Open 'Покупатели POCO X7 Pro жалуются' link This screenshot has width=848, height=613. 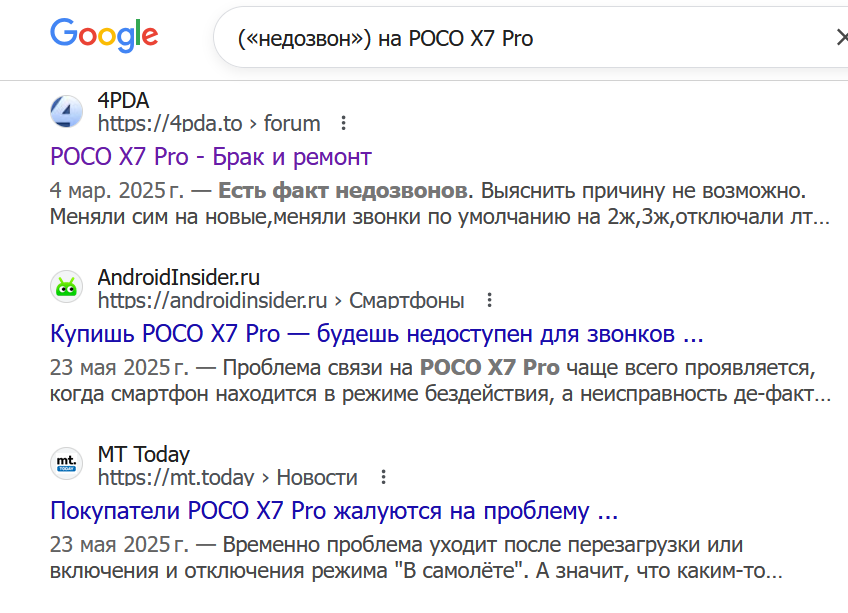click(x=334, y=511)
